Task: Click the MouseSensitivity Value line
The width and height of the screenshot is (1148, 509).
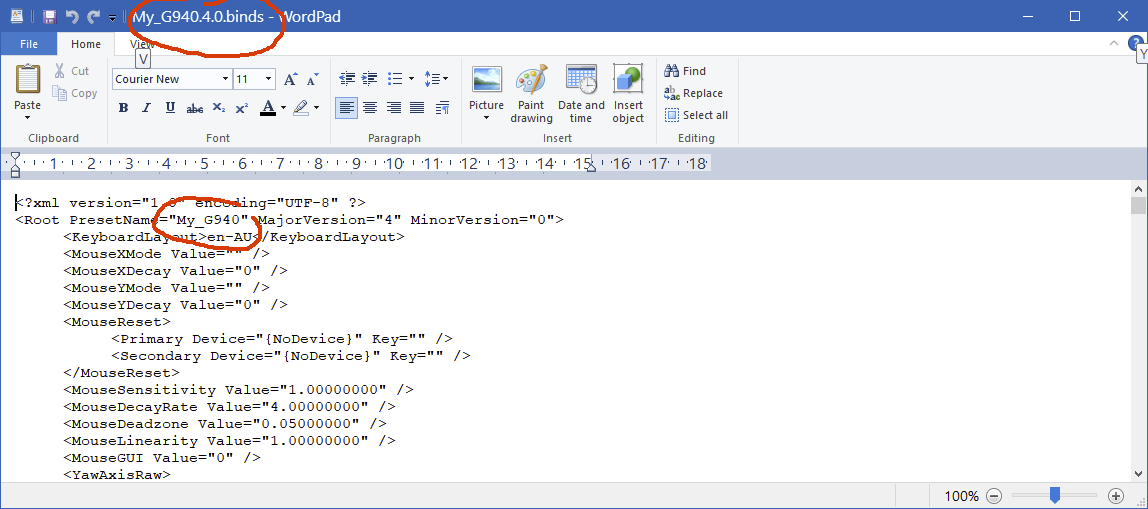Action: (239, 390)
